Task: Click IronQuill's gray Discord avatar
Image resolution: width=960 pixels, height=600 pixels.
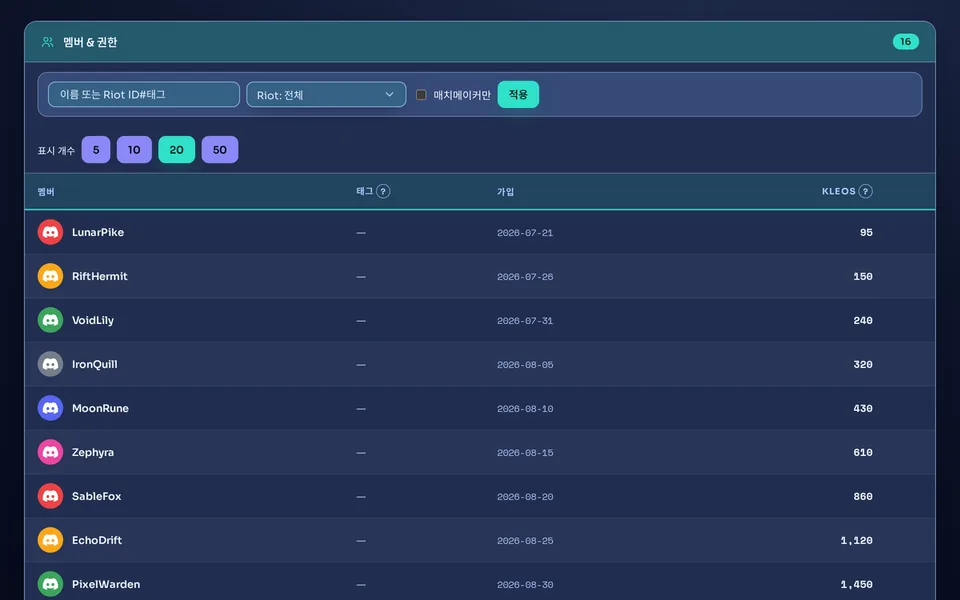Action: 50,364
